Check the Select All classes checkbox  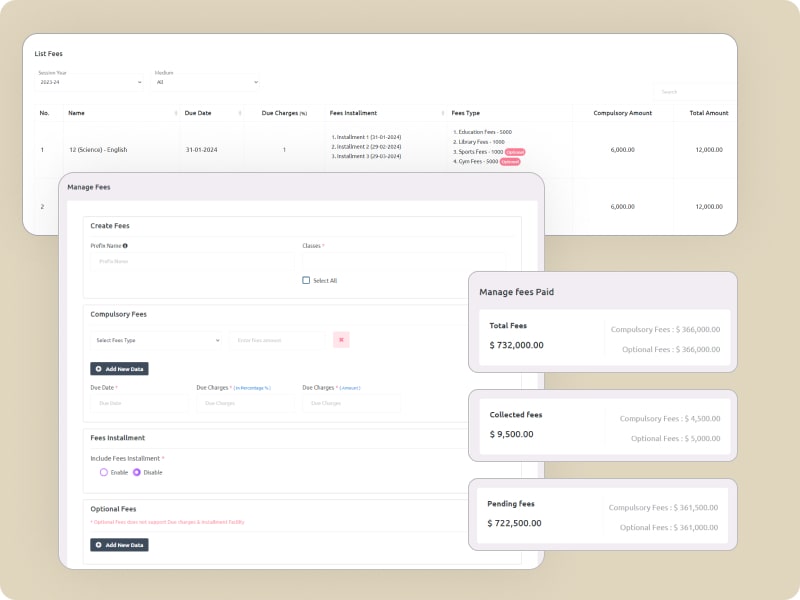[x=306, y=280]
